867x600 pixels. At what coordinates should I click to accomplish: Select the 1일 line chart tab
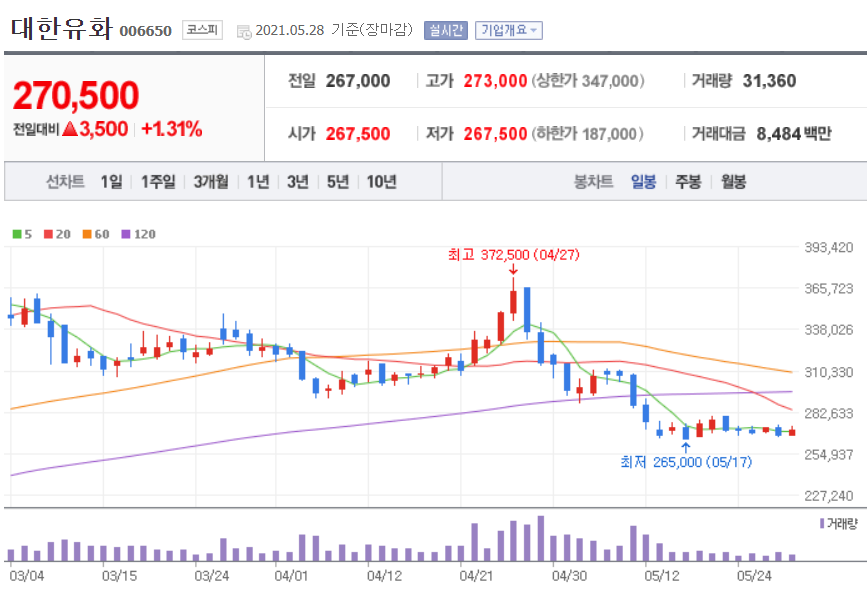111,181
